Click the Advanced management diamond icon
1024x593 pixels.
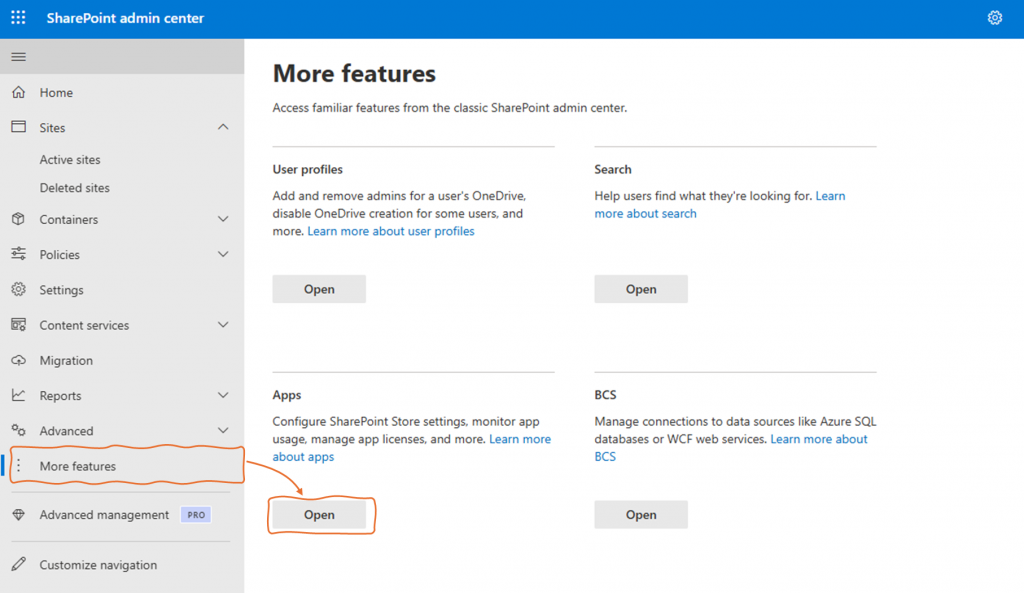click(18, 515)
